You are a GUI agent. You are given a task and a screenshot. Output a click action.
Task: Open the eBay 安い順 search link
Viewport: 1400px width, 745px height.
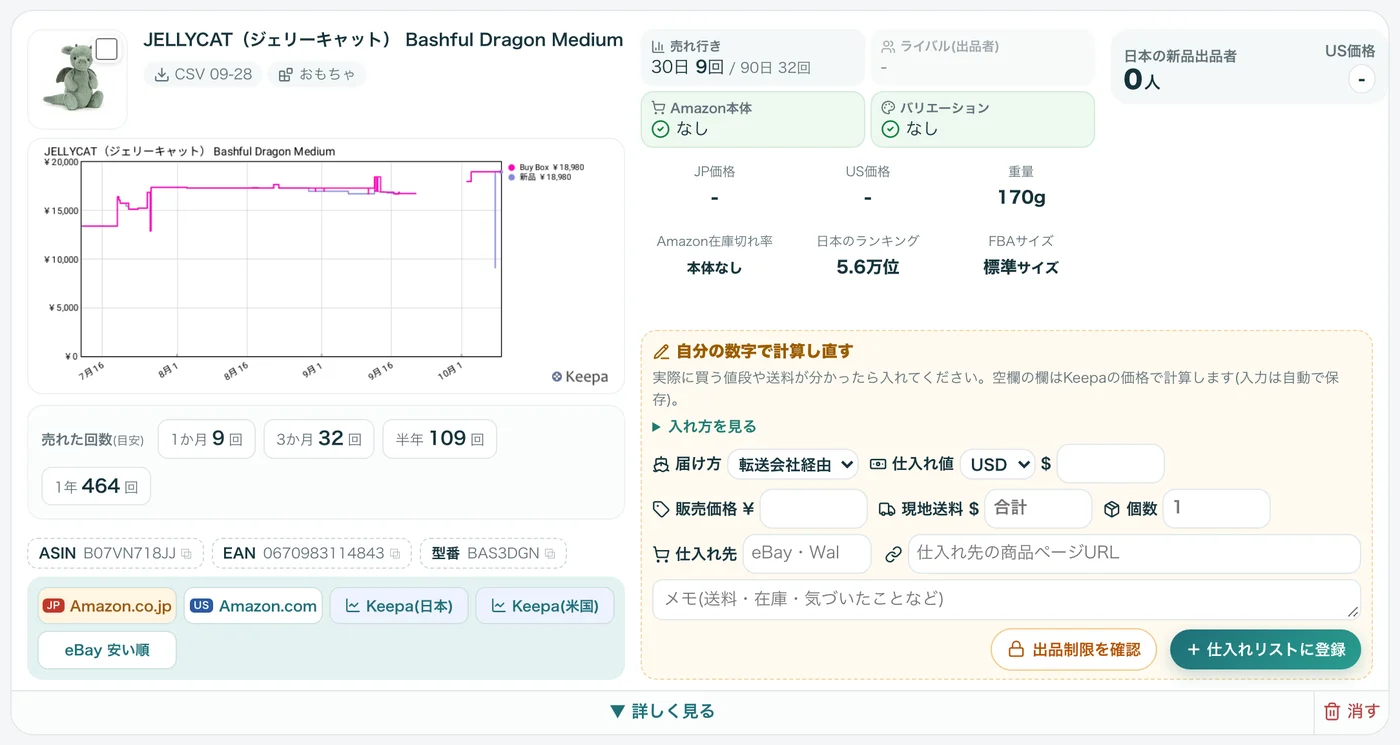[x=107, y=650]
